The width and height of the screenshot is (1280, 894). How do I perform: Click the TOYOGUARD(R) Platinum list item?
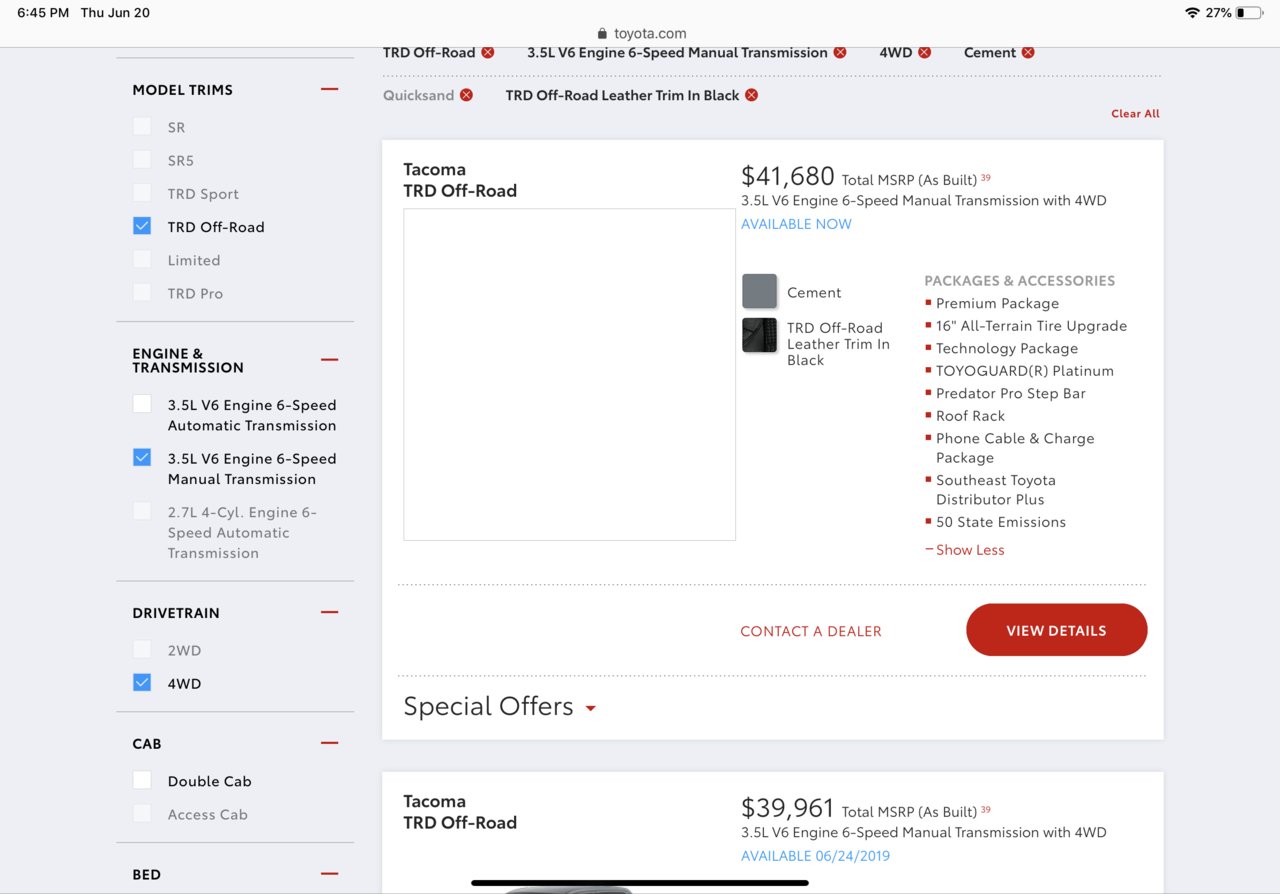[1025, 371]
